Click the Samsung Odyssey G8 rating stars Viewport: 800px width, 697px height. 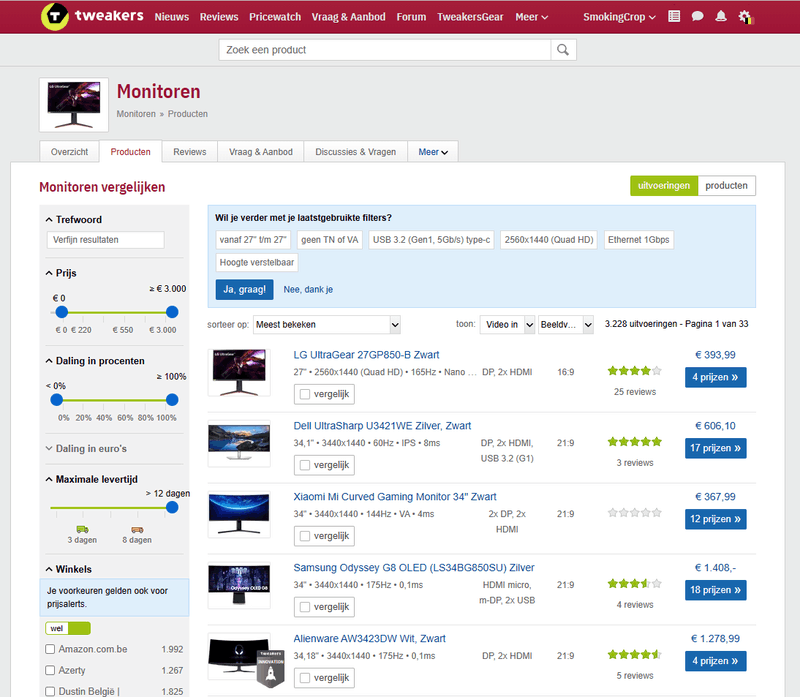click(635, 584)
